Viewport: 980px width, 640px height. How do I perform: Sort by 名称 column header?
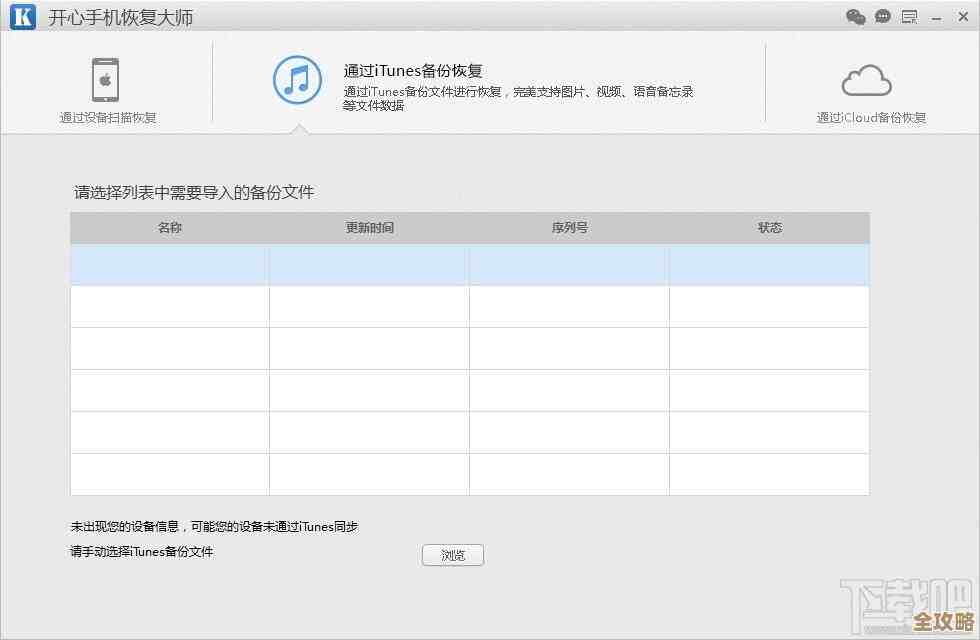(170, 228)
